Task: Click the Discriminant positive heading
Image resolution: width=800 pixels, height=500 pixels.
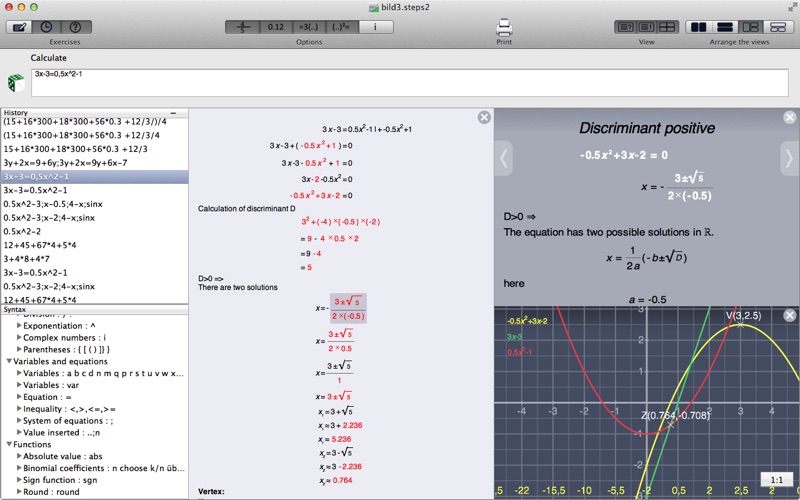Action: 646,128
